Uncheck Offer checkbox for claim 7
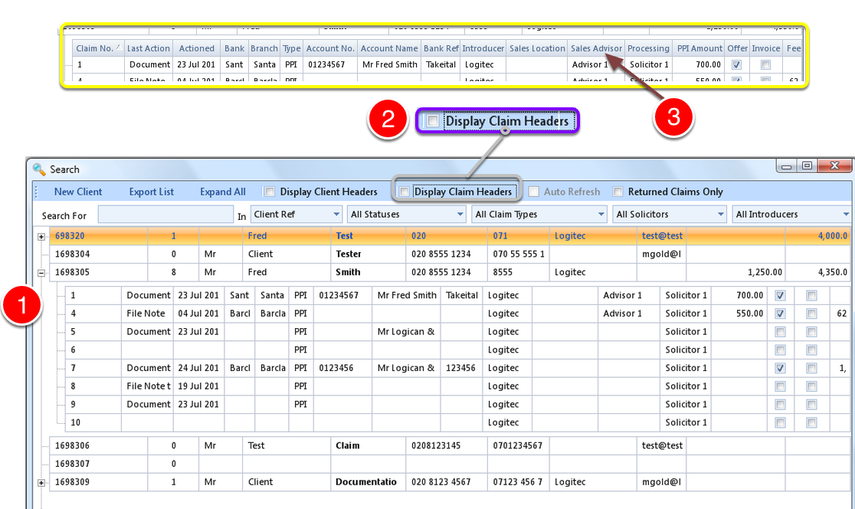Image resolution: width=855 pixels, height=509 pixels. click(x=780, y=368)
